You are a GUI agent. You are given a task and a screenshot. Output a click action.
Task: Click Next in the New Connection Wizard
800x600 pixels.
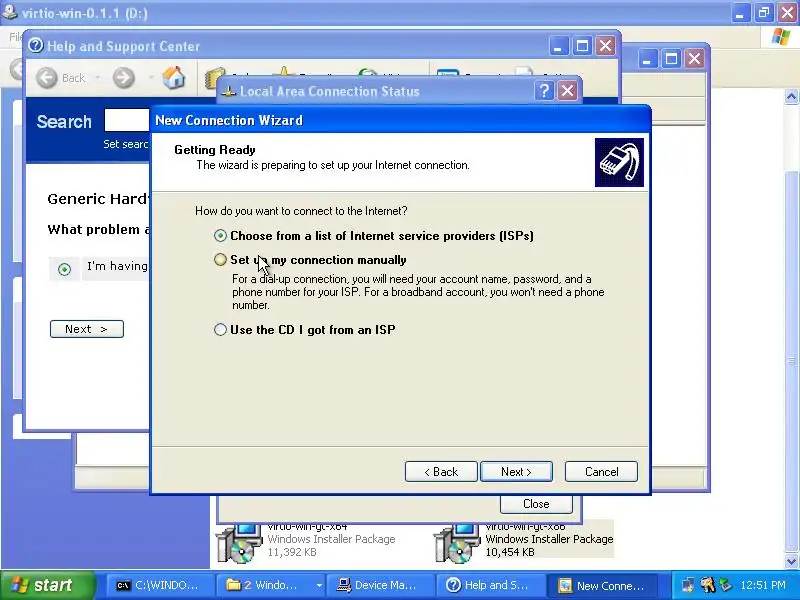tap(516, 472)
